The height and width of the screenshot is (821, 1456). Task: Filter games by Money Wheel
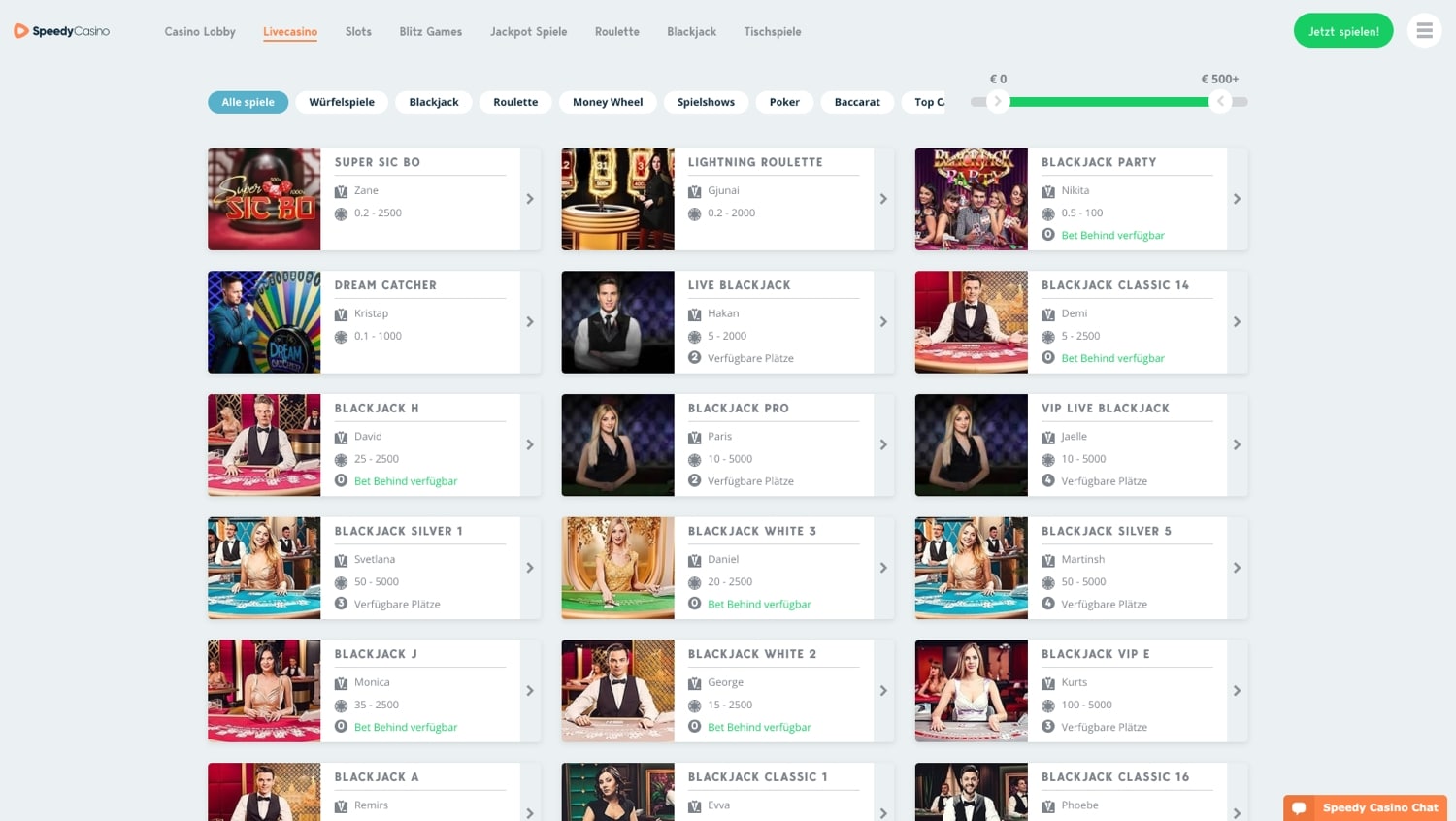(x=608, y=102)
